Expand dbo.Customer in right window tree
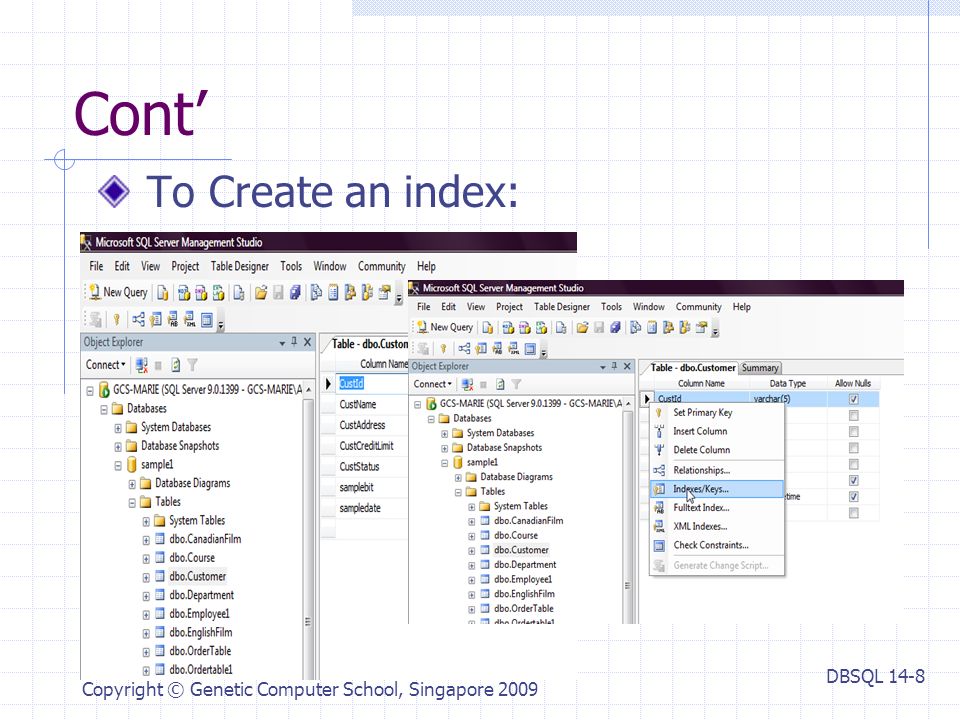Image resolution: width=960 pixels, height=720 pixels. pos(471,551)
